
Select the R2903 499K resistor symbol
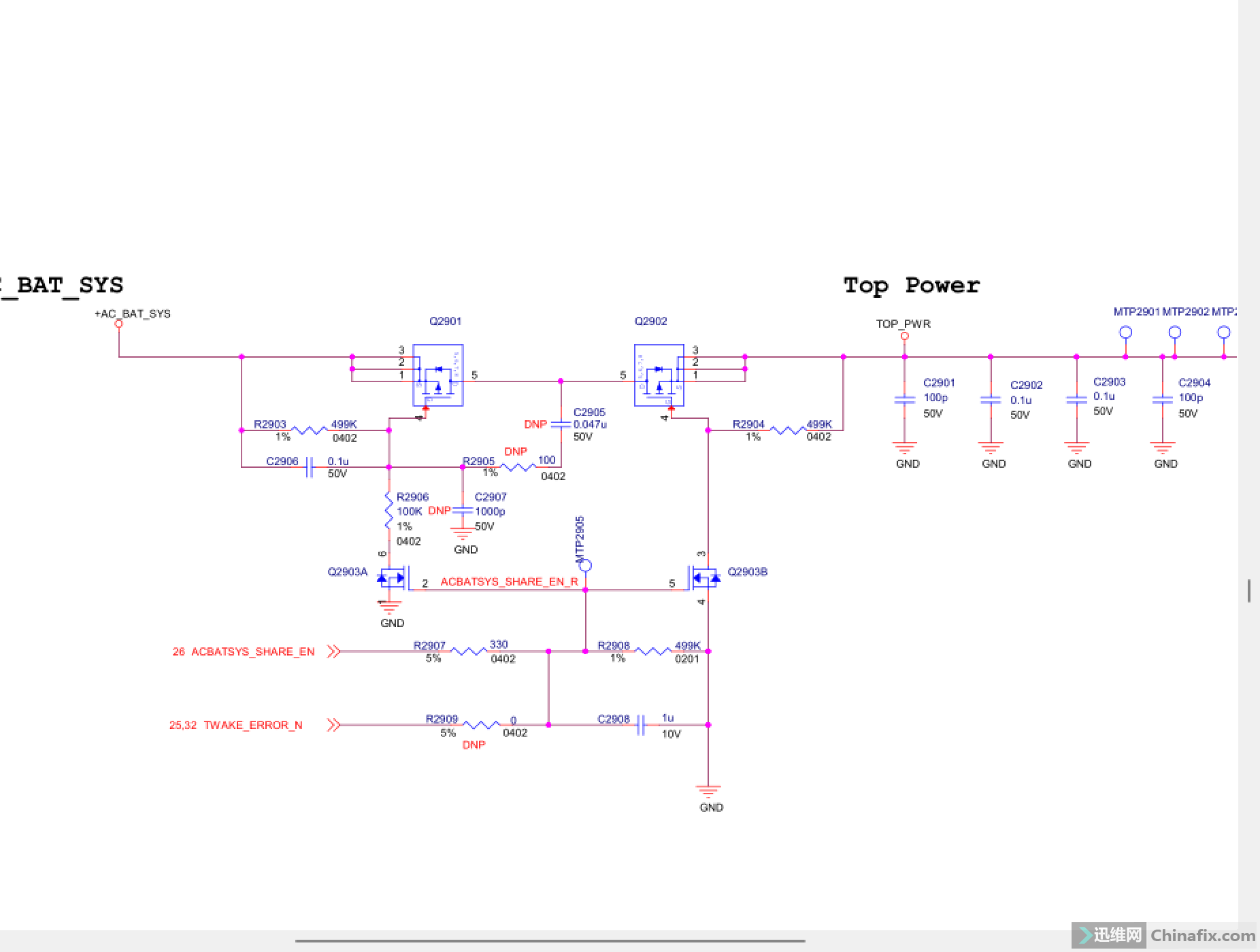point(310,430)
